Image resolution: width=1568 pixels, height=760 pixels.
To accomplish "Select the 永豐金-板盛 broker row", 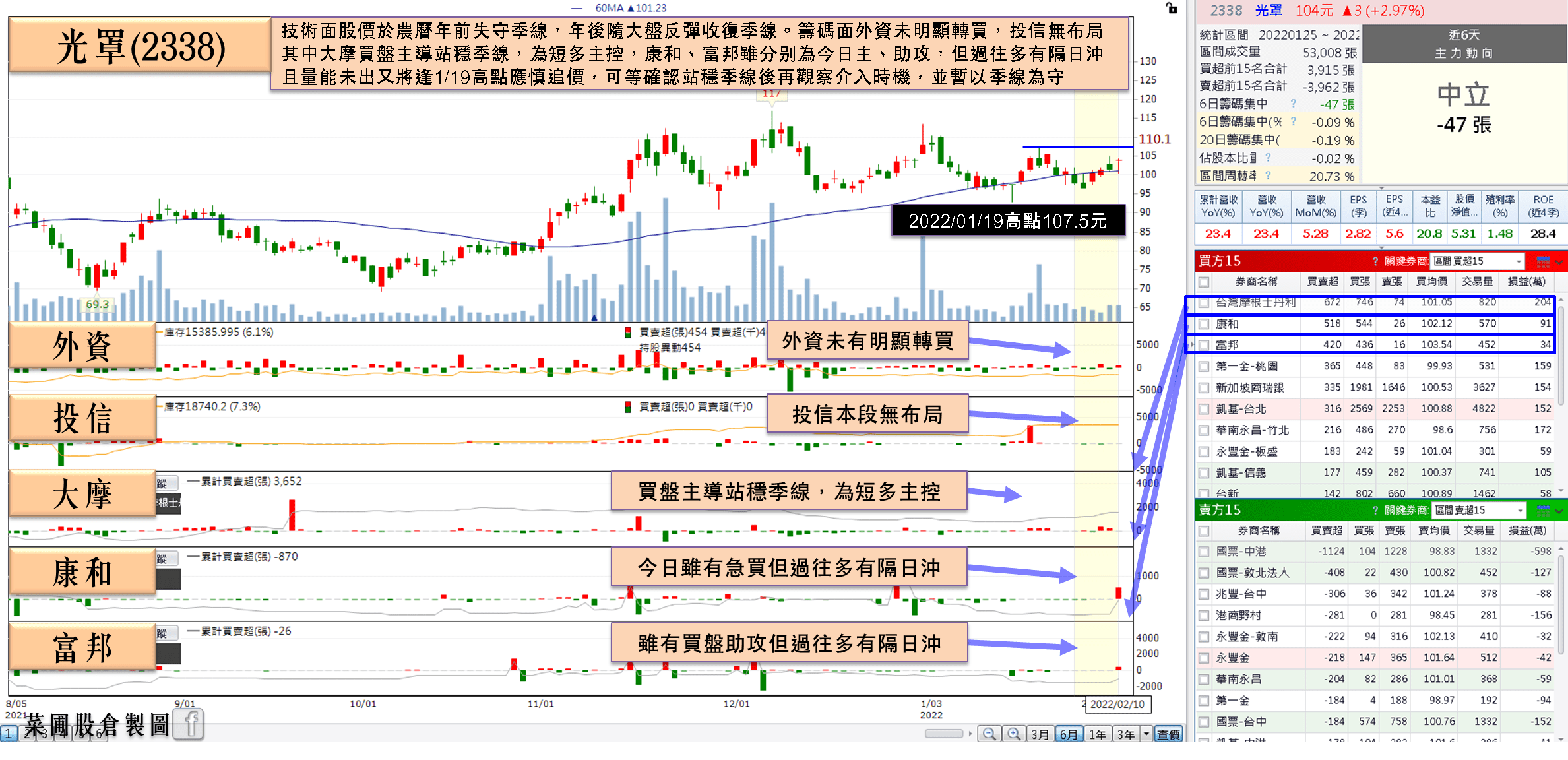I will pos(1375,452).
